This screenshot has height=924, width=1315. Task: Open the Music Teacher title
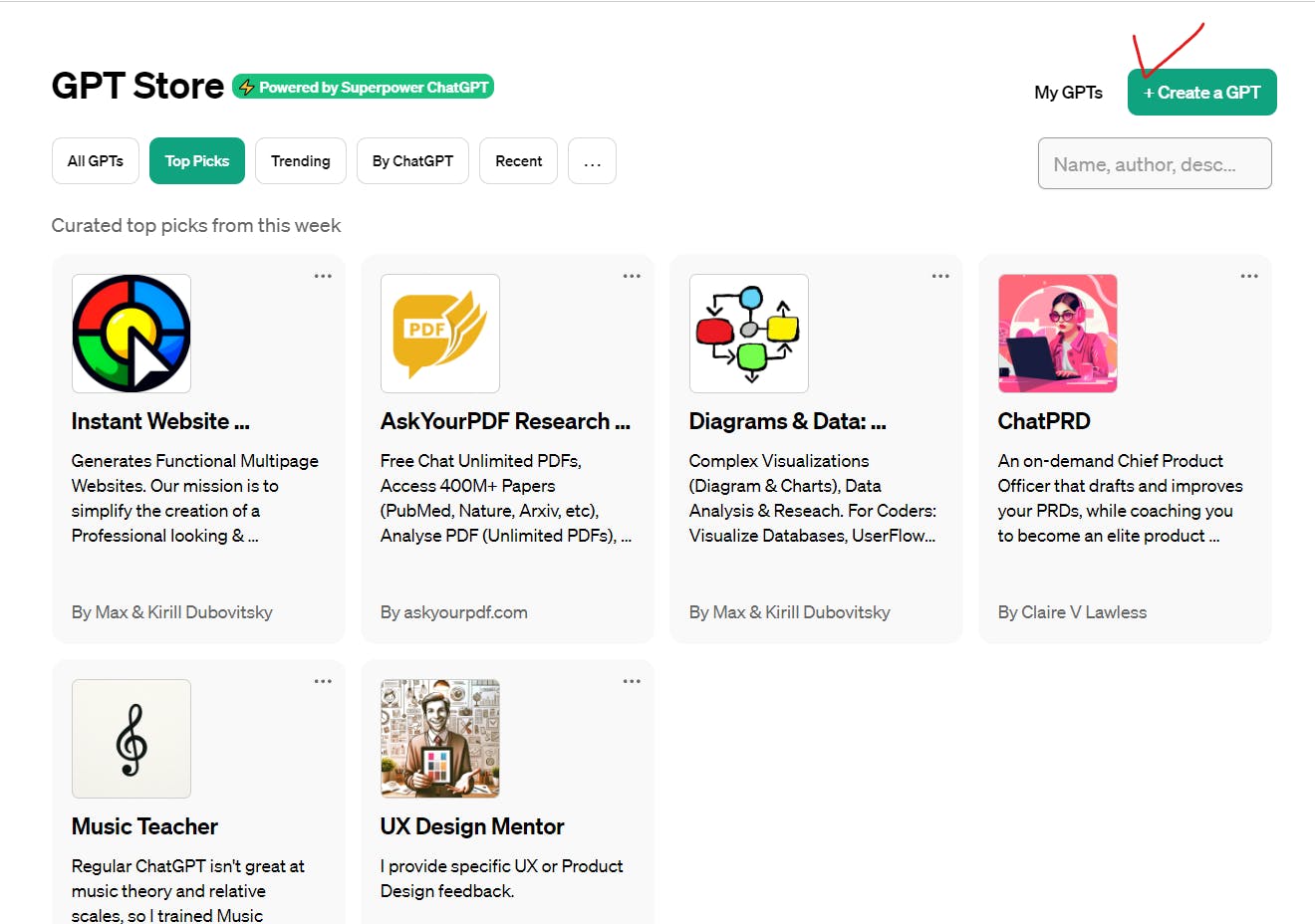pos(144,826)
